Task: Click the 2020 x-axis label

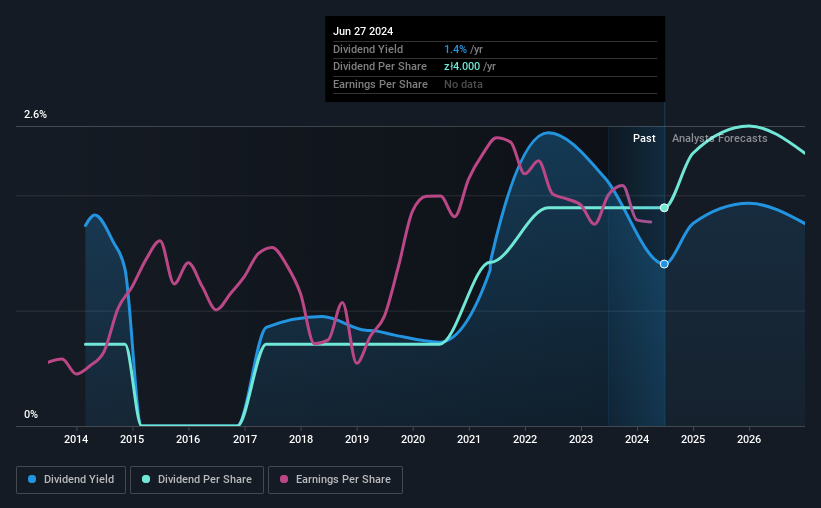Action: (413, 439)
